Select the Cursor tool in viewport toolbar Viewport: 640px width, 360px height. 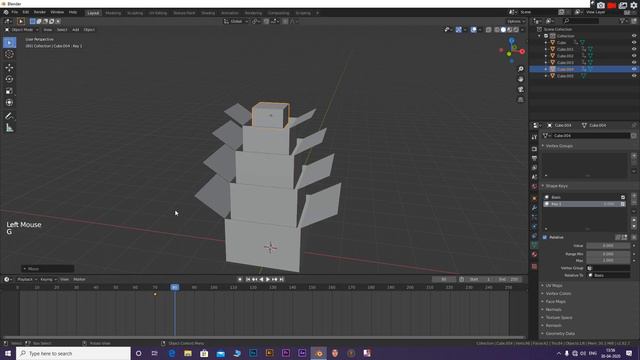pyautogui.click(x=9, y=54)
